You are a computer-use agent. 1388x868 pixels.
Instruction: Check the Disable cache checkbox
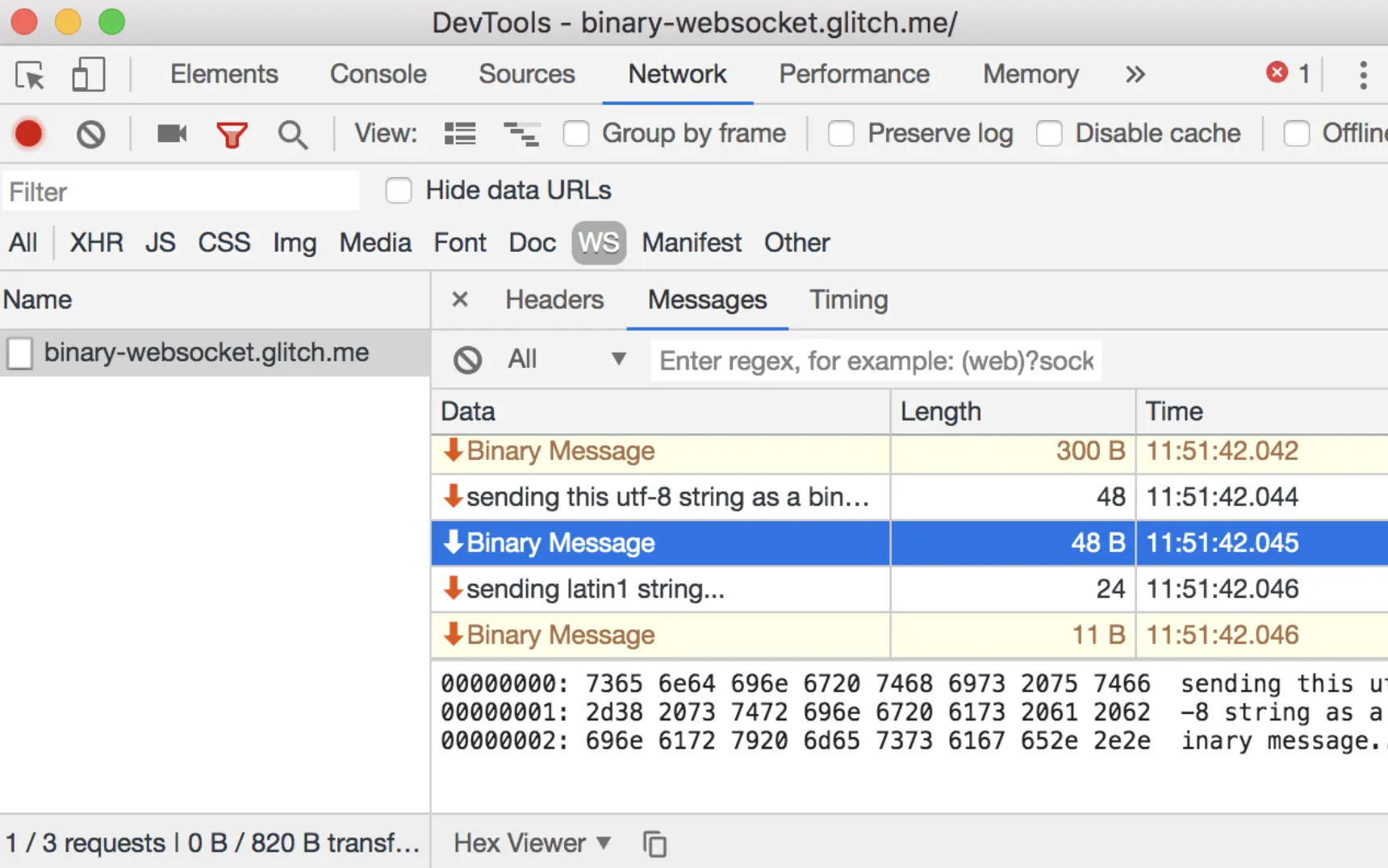coord(1049,133)
